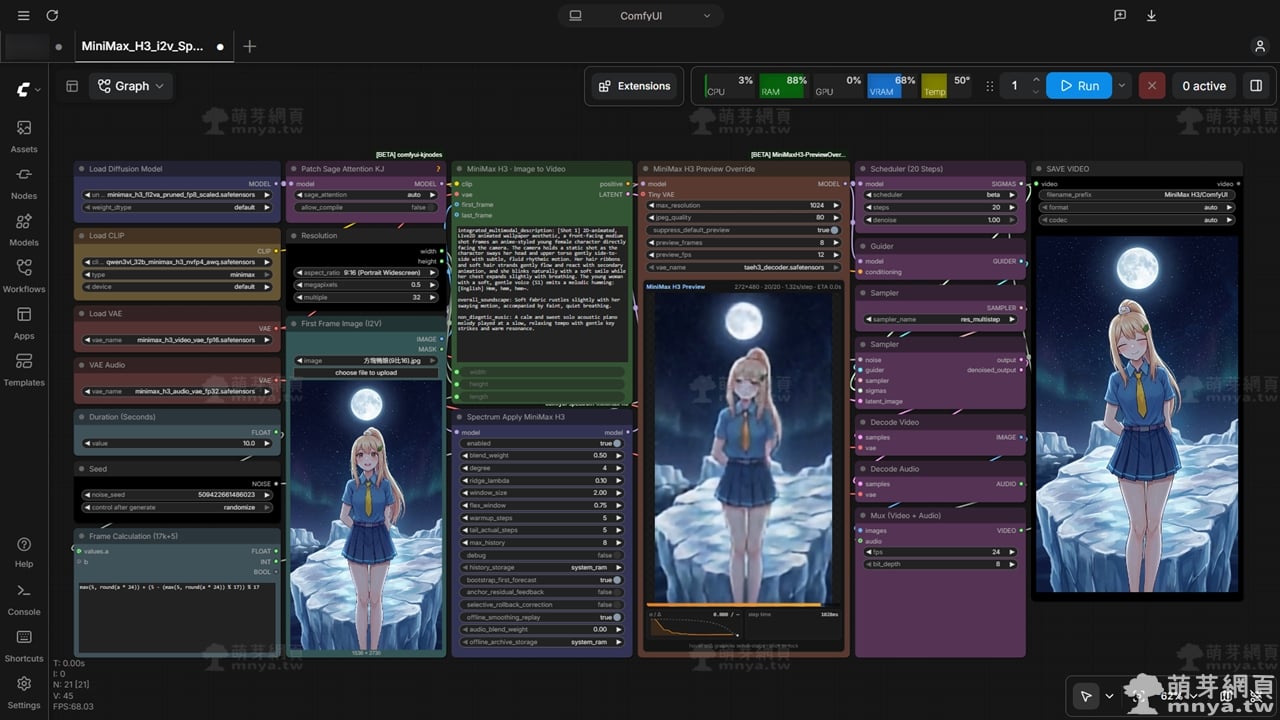This screenshot has height=720, width=1280.
Task: Click the red cancel run icon
Action: (1151, 86)
